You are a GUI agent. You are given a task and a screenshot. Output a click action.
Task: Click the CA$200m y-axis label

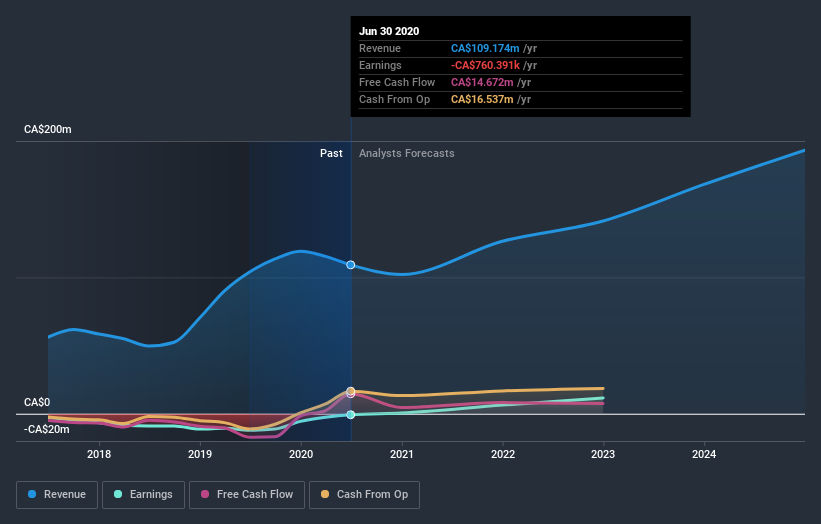point(48,129)
